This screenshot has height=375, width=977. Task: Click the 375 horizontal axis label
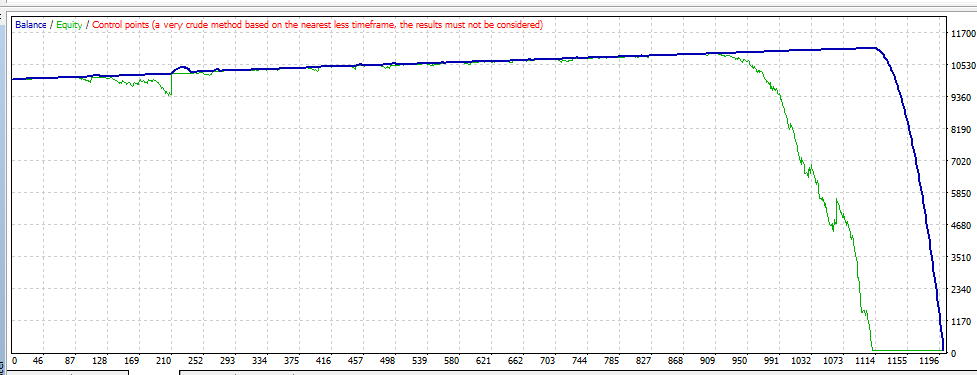click(x=292, y=361)
